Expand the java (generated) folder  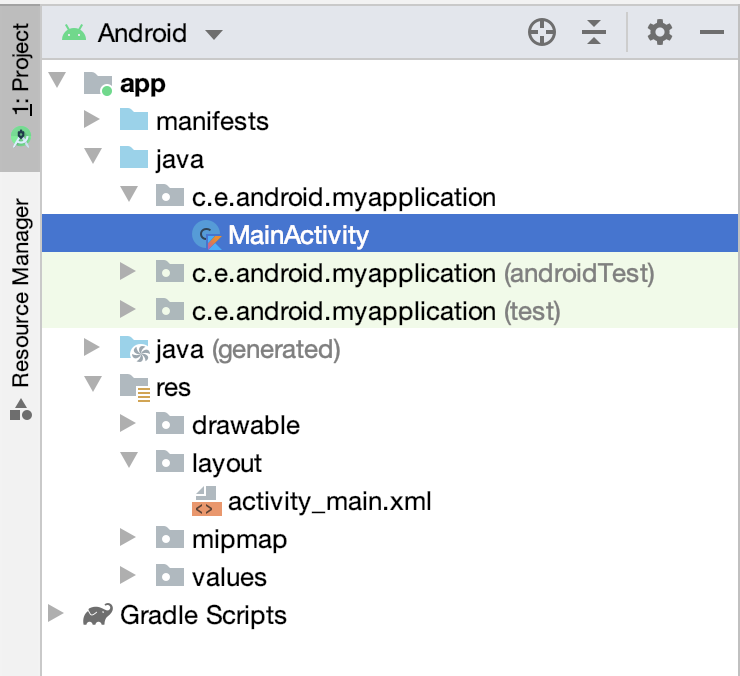click(92, 348)
